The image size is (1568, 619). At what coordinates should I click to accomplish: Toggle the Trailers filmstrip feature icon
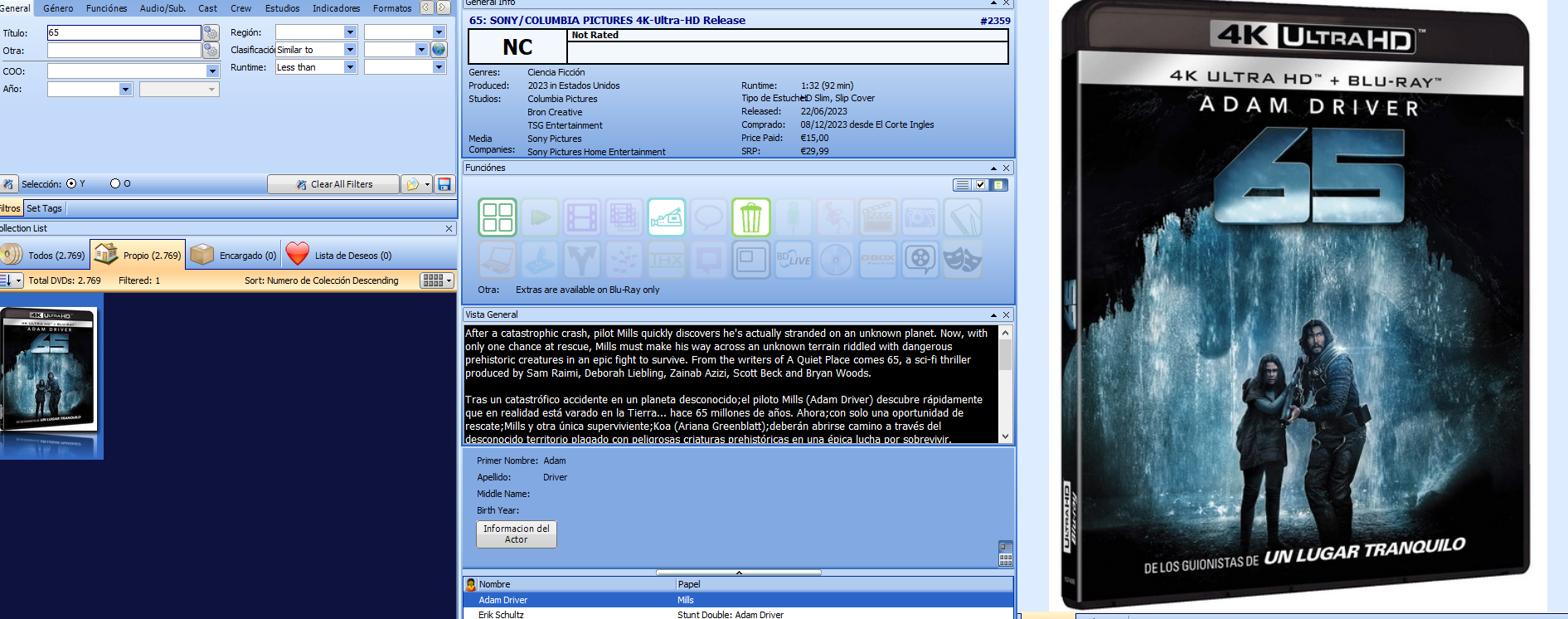pos(582,217)
